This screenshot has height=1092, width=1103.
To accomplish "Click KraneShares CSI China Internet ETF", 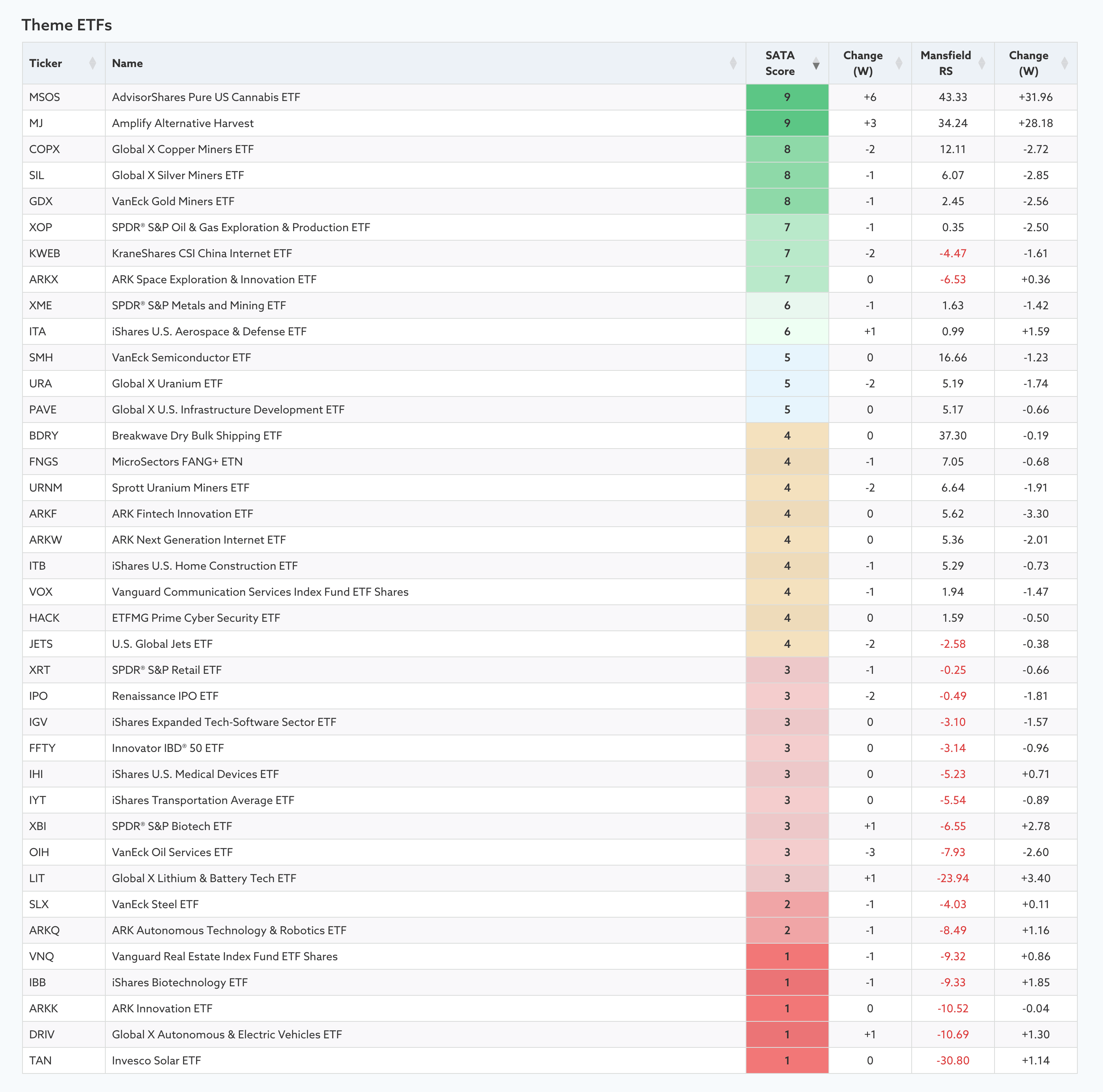I will [x=202, y=253].
